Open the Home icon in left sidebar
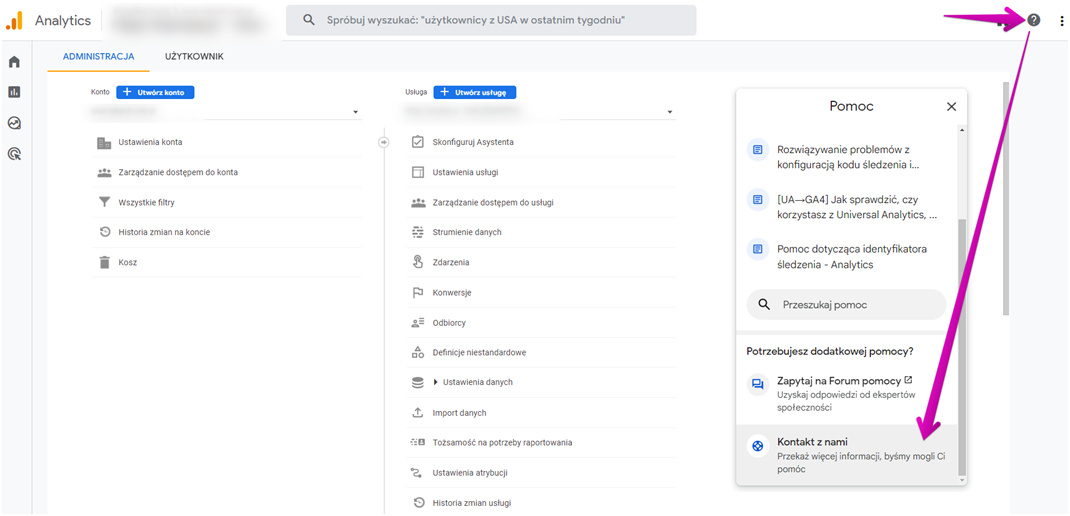Screen dimensions: 1070x516 click(x=14, y=62)
